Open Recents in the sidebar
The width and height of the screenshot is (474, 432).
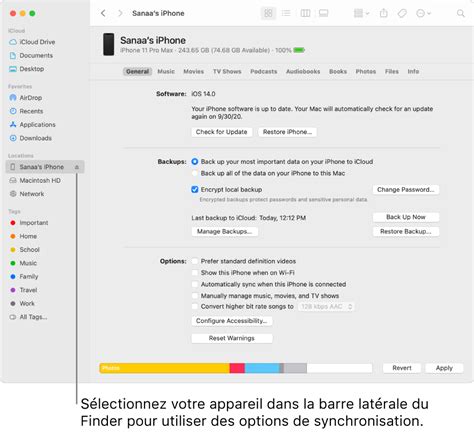pos(26,111)
